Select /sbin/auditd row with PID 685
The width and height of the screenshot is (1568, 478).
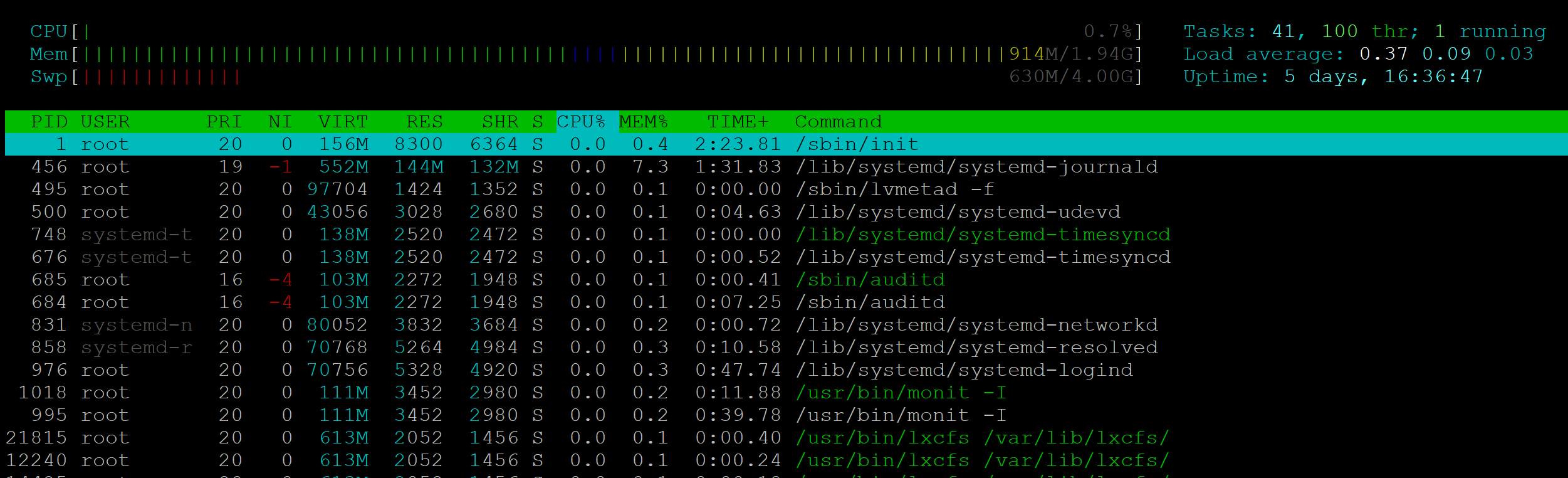pyautogui.click(x=787, y=280)
